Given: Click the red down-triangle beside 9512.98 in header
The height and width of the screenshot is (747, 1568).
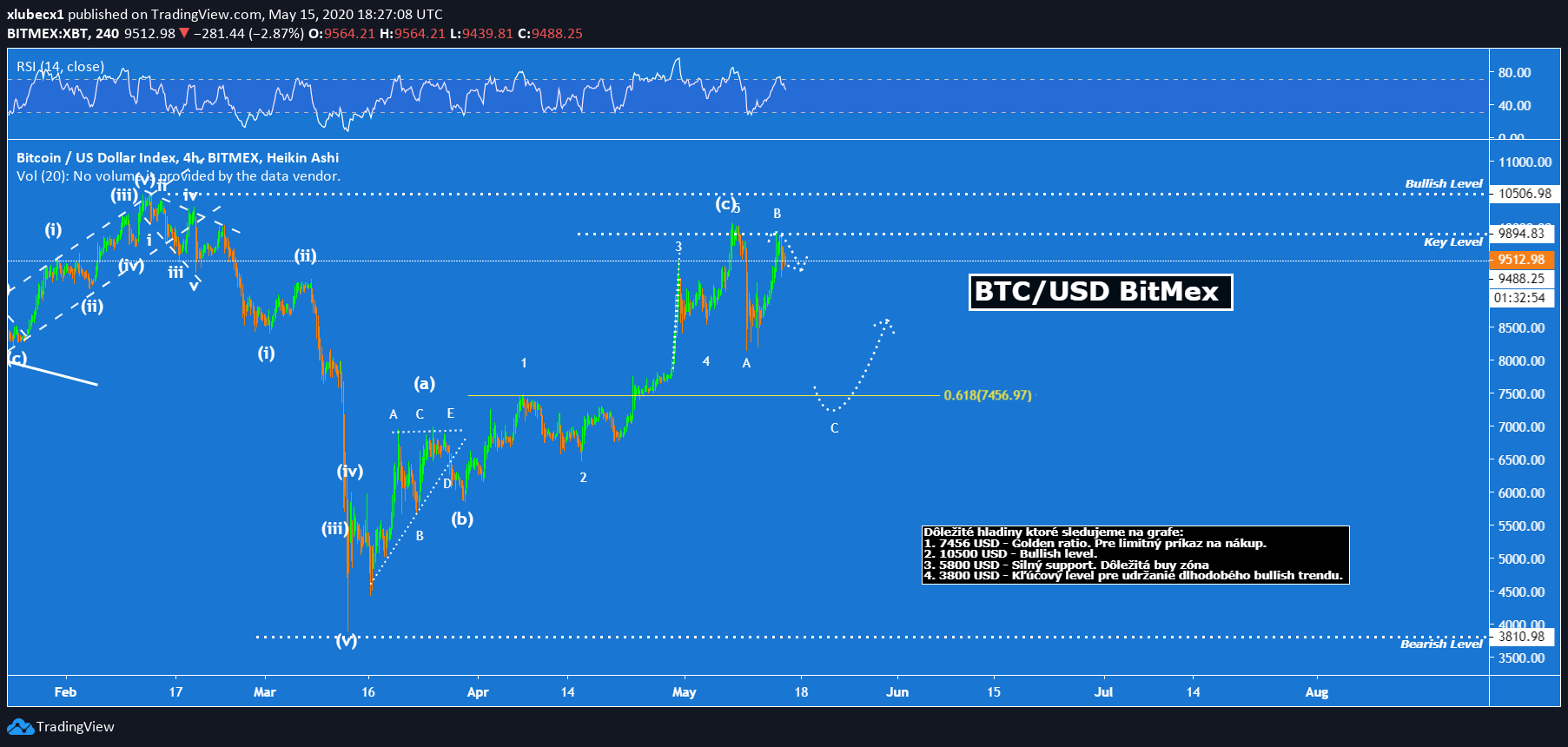Looking at the screenshot, I should point(183,34).
